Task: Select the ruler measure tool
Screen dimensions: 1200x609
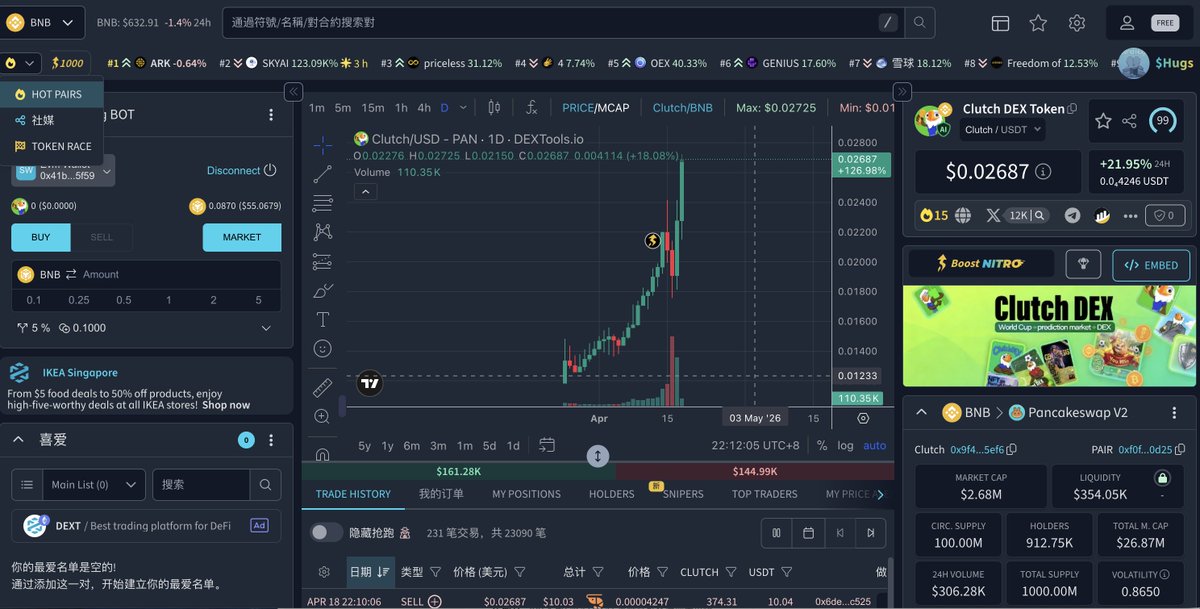Action: (x=322, y=387)
